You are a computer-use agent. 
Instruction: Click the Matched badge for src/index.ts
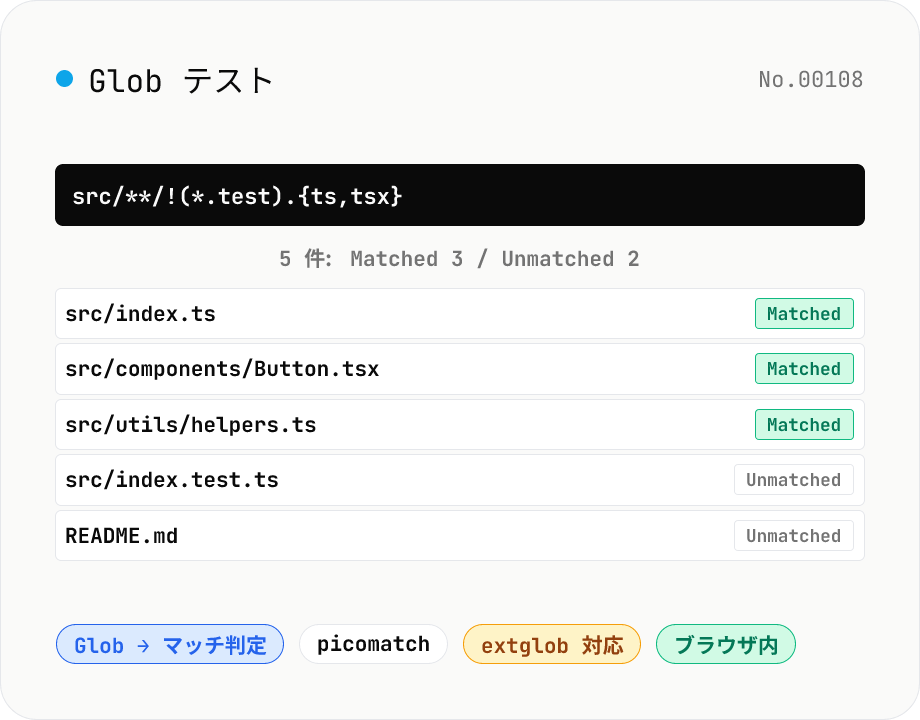coord(804,314)
